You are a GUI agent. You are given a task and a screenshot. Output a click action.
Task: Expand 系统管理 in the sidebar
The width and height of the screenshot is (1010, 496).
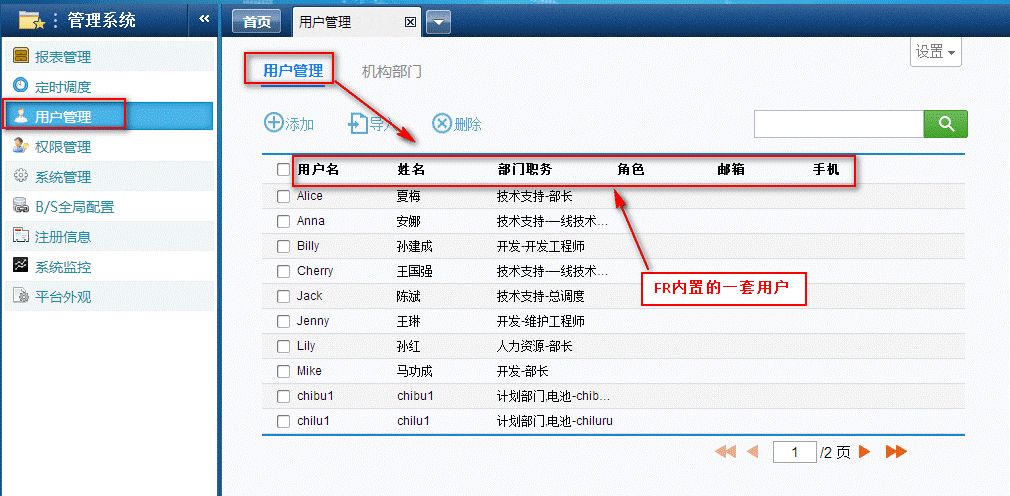click(x=62, y=177)
